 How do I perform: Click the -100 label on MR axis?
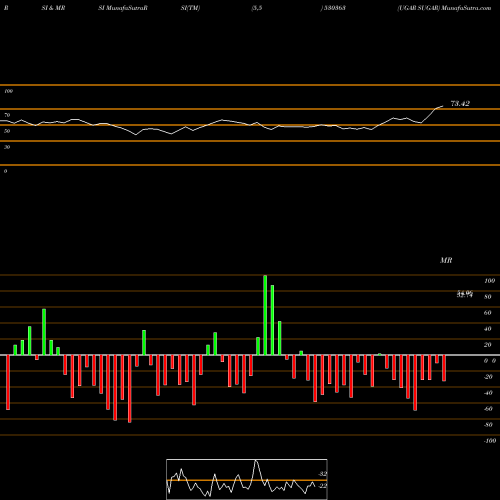490,441
